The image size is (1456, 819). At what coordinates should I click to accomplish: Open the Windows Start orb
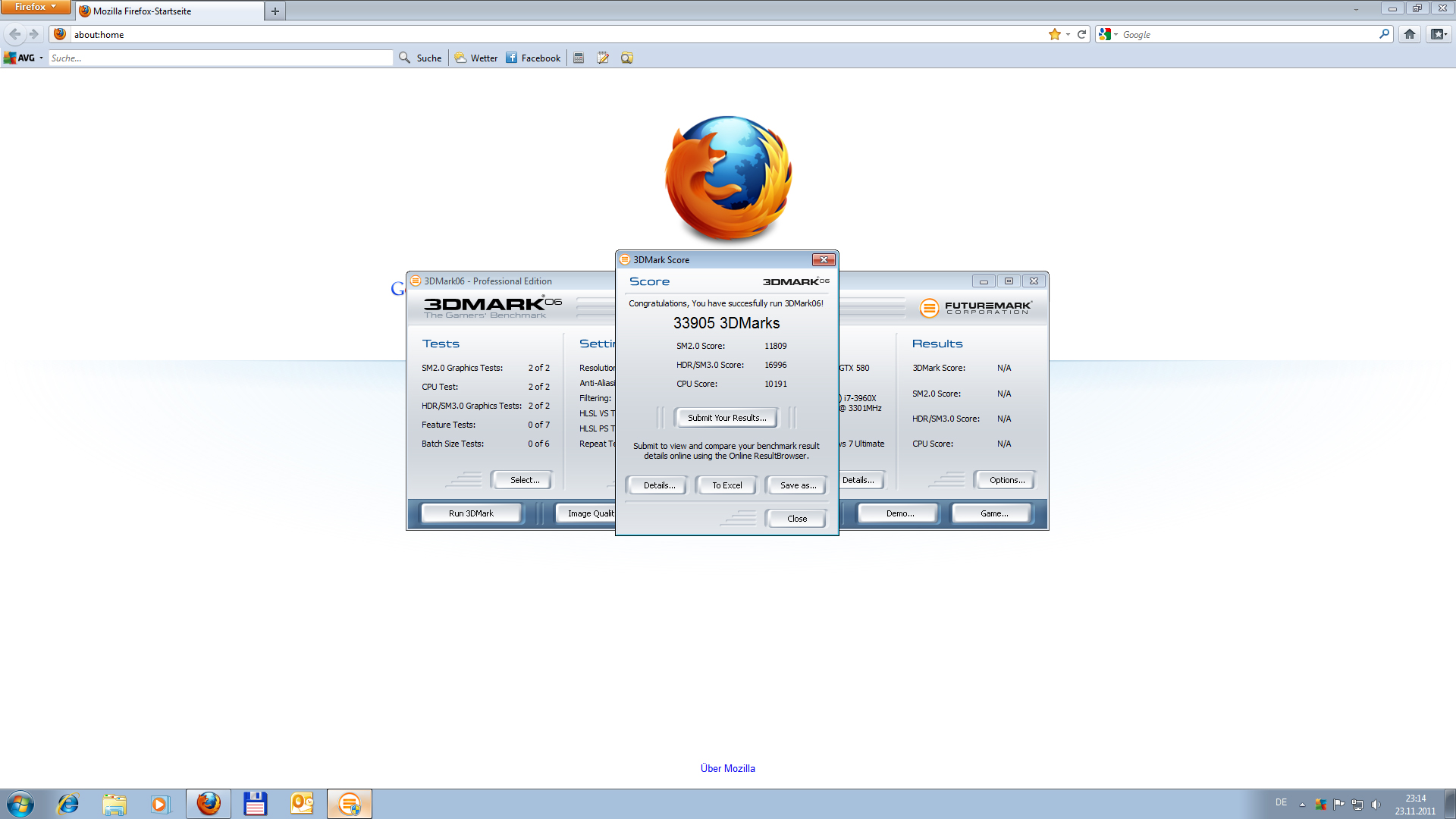(20, 804)
